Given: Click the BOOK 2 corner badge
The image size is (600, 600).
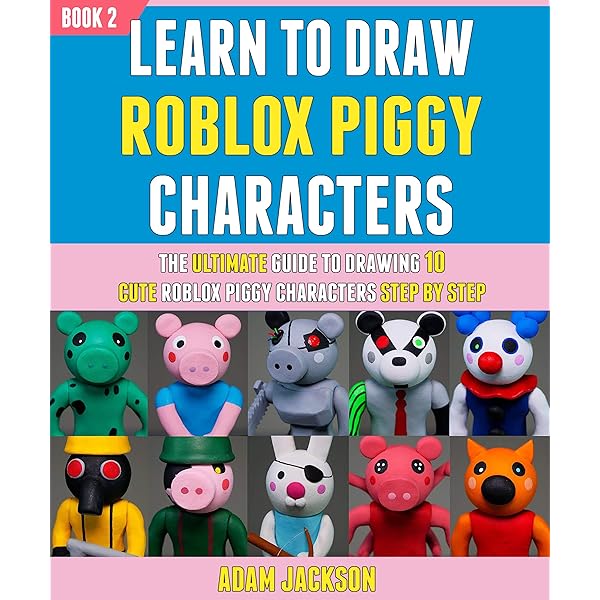Looking at the screenshot, I should [89, 18].
